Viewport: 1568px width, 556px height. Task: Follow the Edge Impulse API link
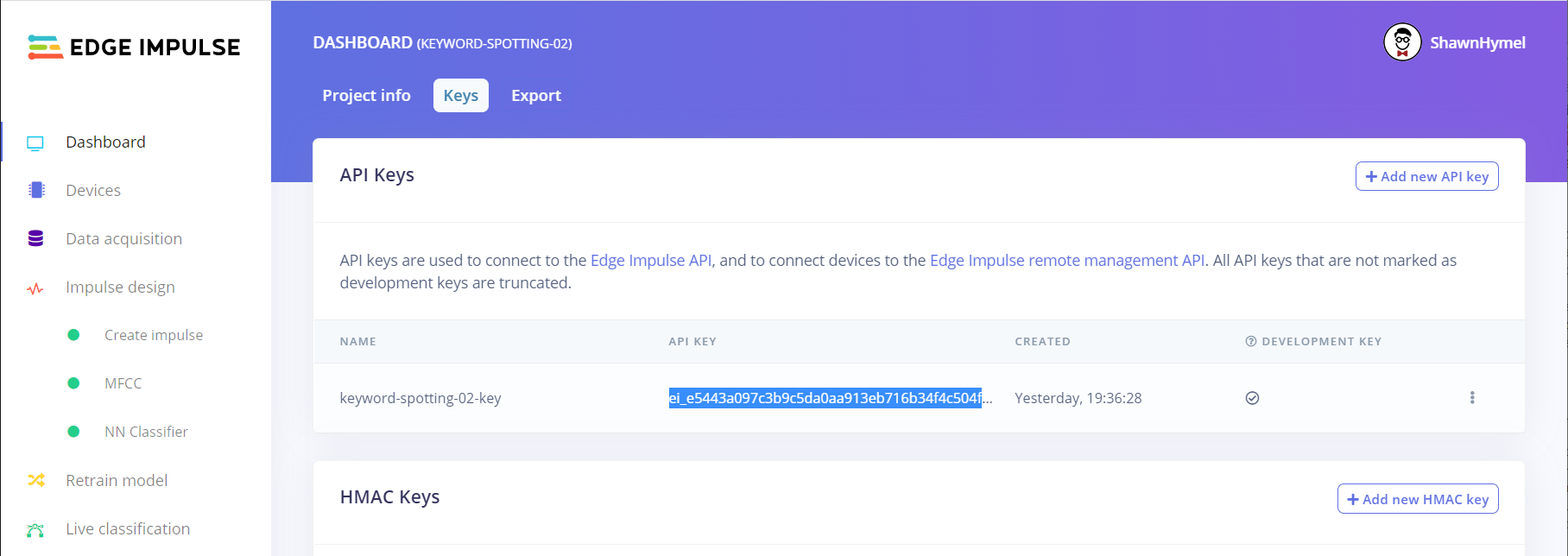click(651, 260)
